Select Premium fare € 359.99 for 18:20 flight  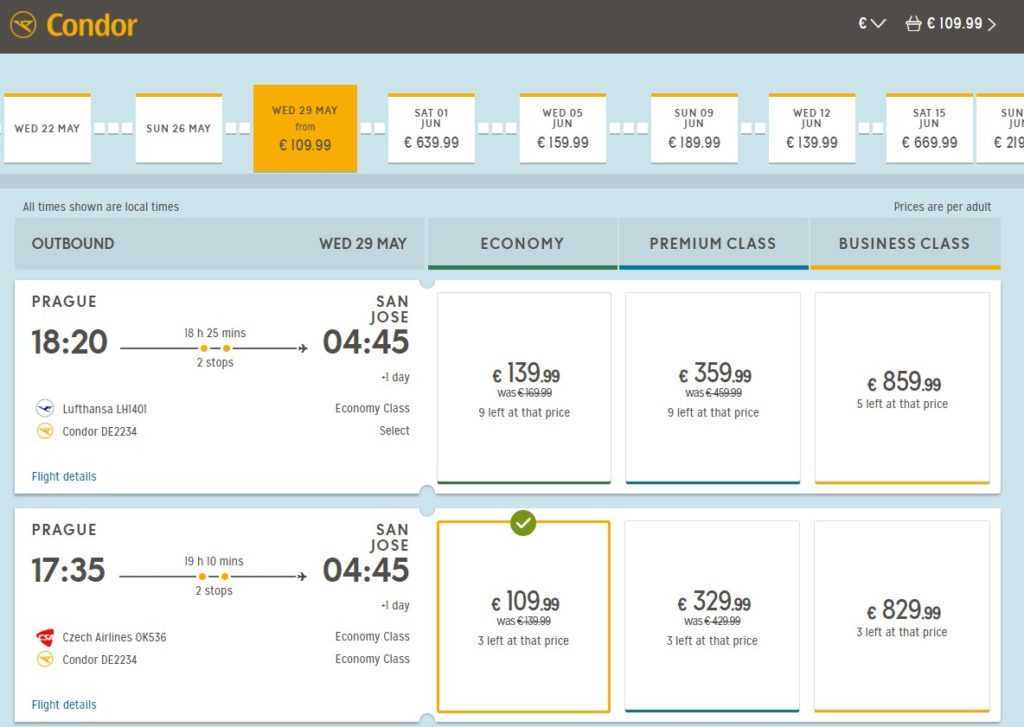point(713,388)
